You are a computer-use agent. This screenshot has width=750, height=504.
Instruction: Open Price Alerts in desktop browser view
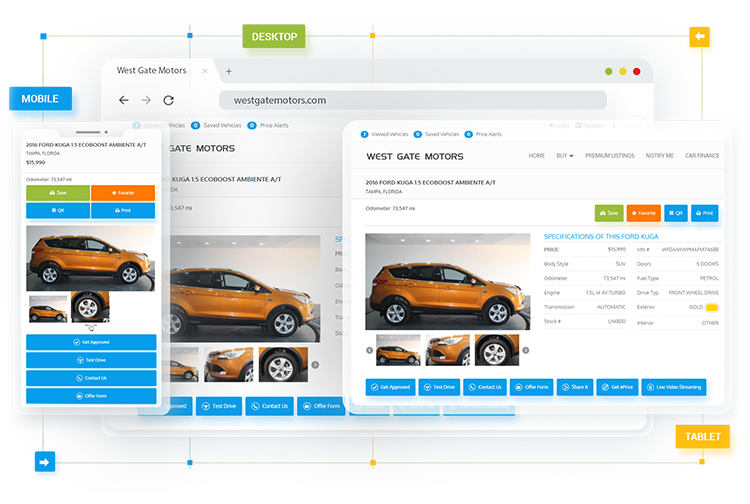click(x=268, y=125)
